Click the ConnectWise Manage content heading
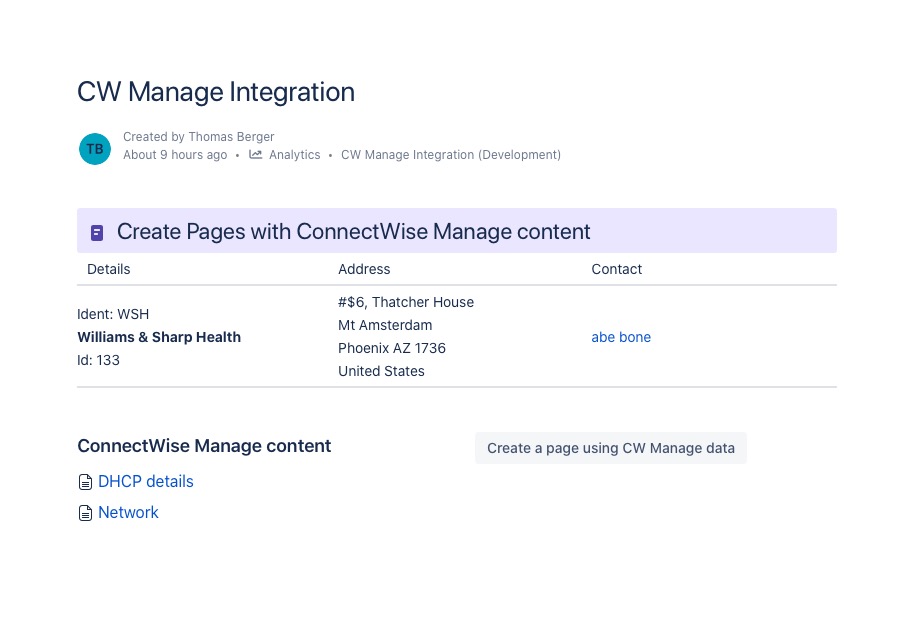Screen dimensions: 900x640 pos(204,446)
